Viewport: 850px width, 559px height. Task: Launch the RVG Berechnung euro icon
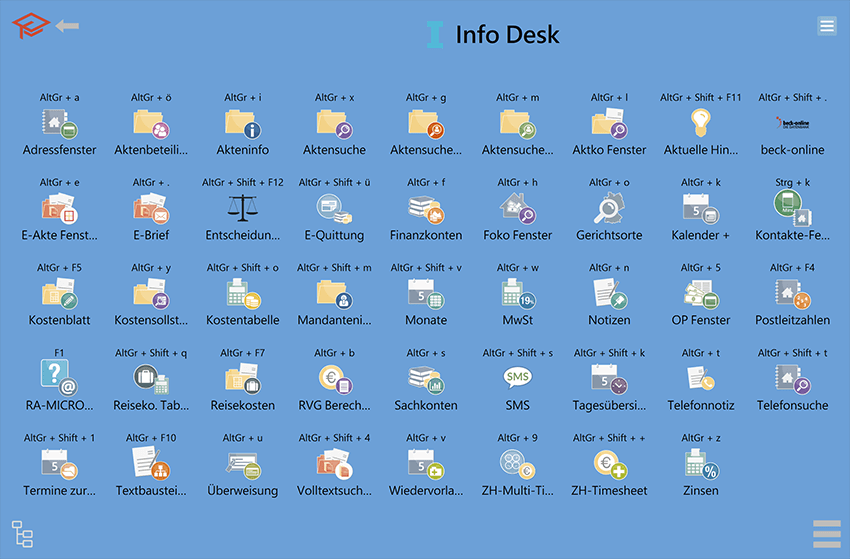(334, 379)
